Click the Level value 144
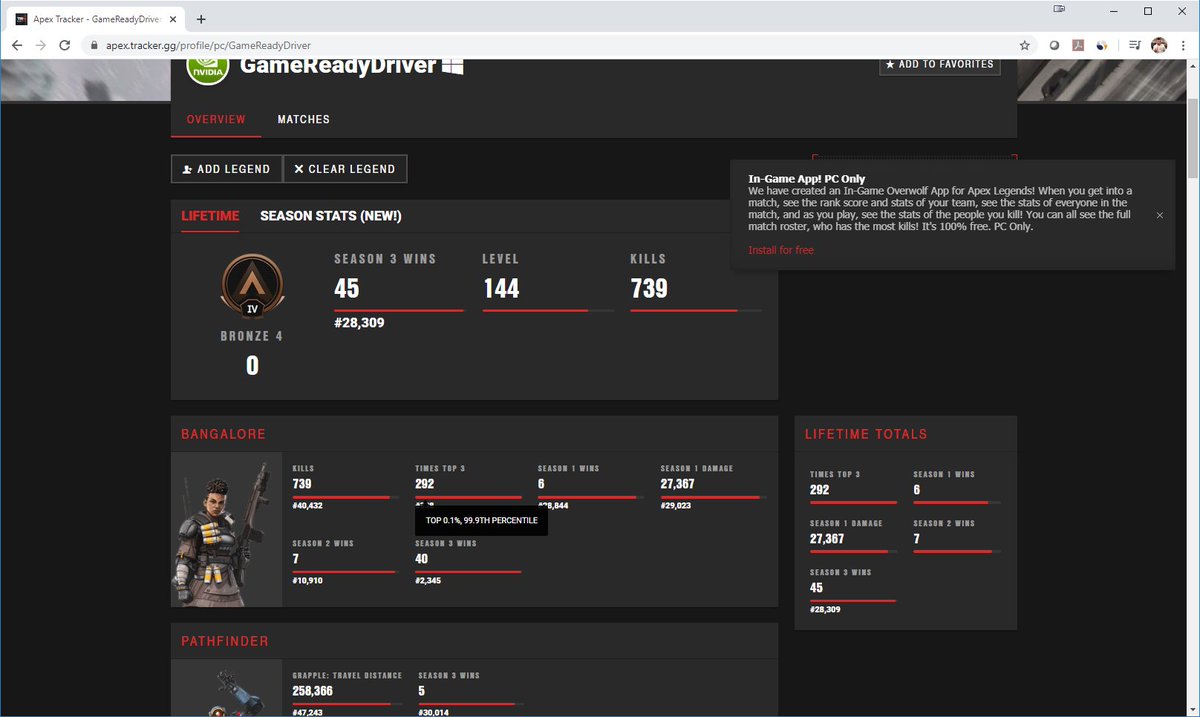This screenshot has width=1200, height=717. (501, 289)
